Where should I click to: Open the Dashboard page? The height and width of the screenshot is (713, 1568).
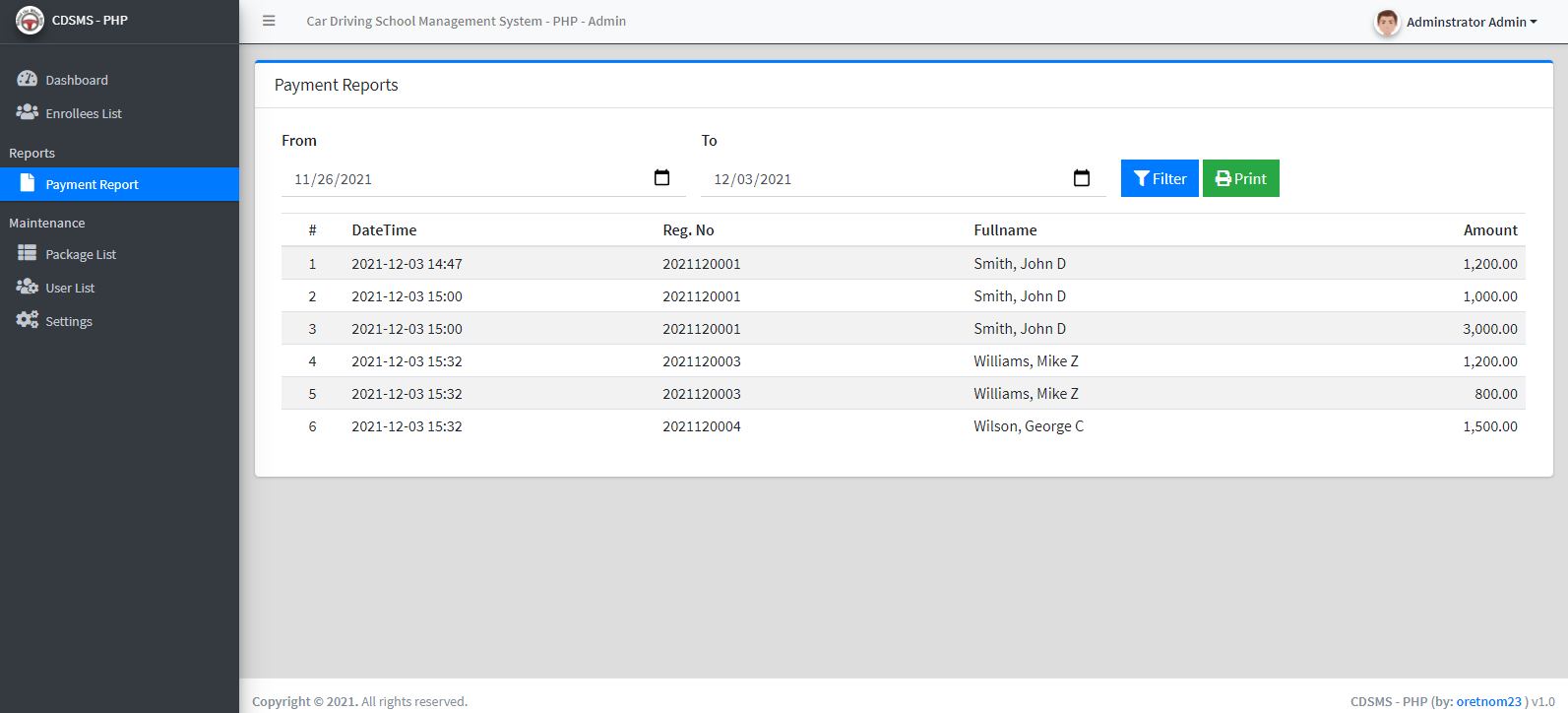point(119,80)
